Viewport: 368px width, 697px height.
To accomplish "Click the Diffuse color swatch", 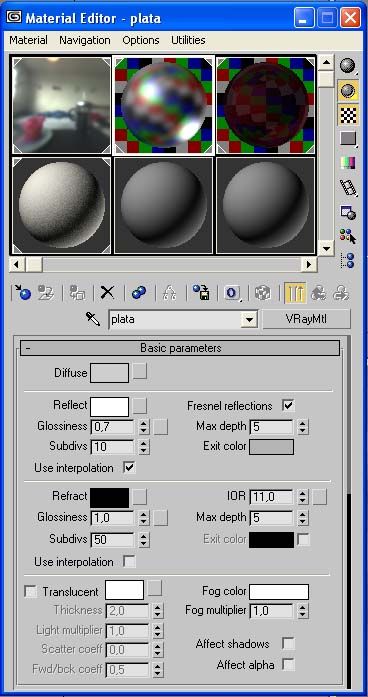I will pos(109,373).
